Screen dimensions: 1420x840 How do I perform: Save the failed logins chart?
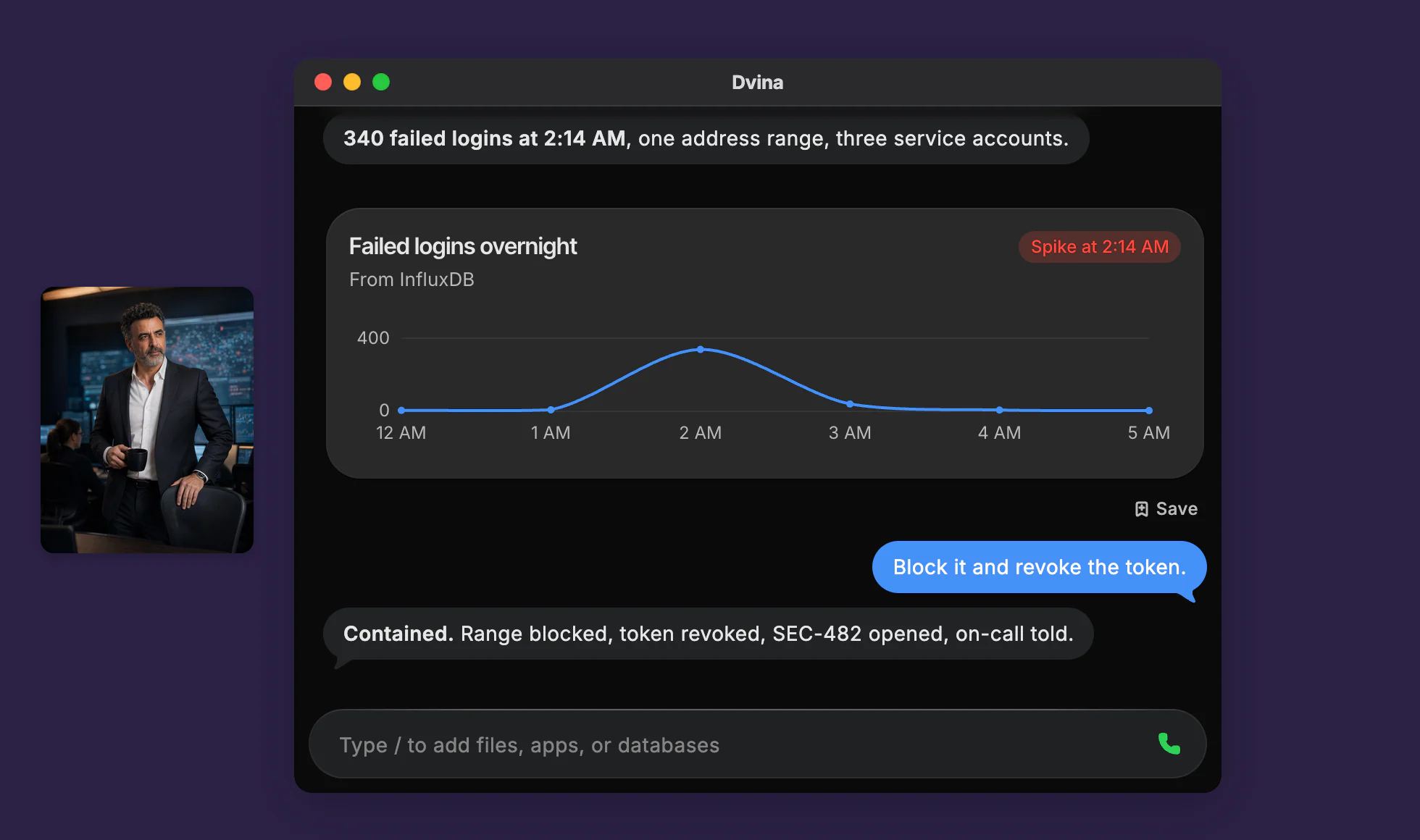coord(1166,509)
